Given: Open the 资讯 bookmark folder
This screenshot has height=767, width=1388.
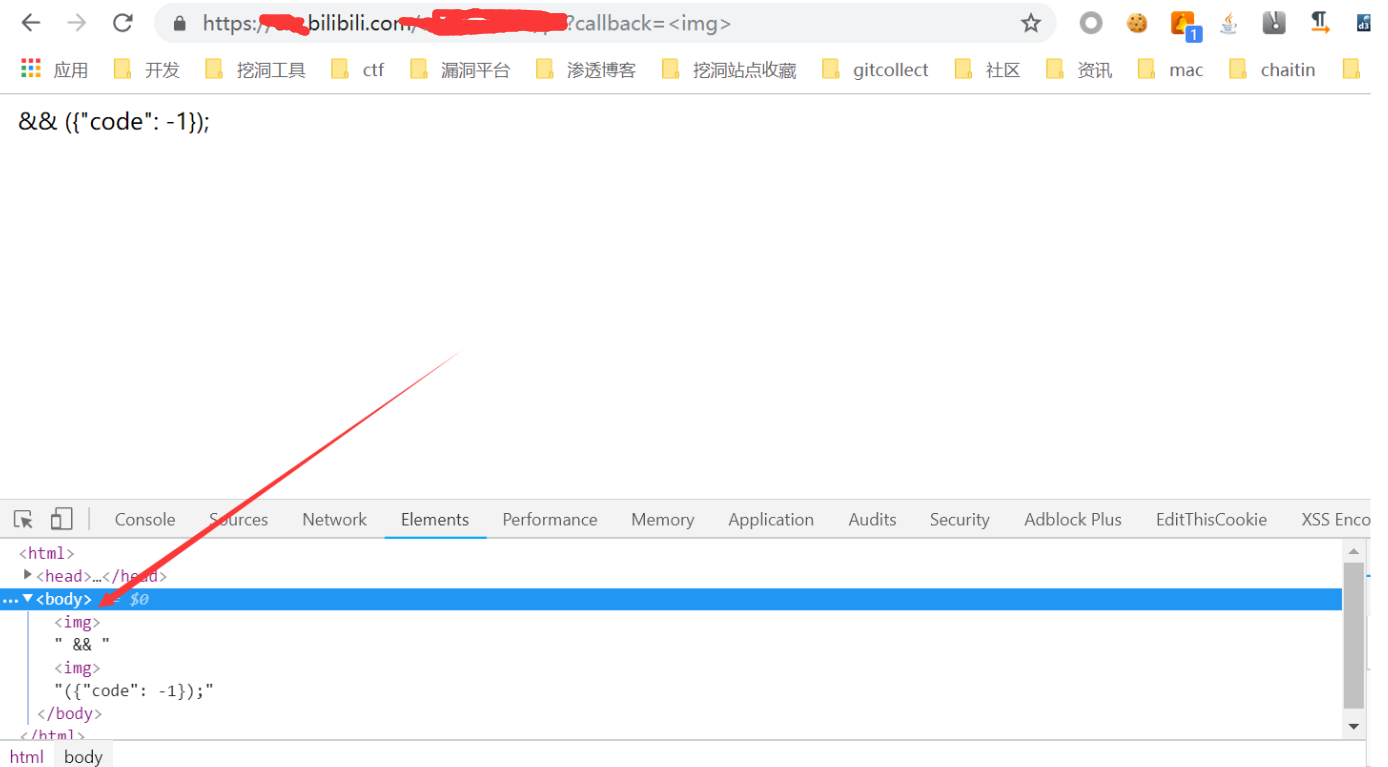Looking at the screenshot, I should click(x=1079, y=69).
